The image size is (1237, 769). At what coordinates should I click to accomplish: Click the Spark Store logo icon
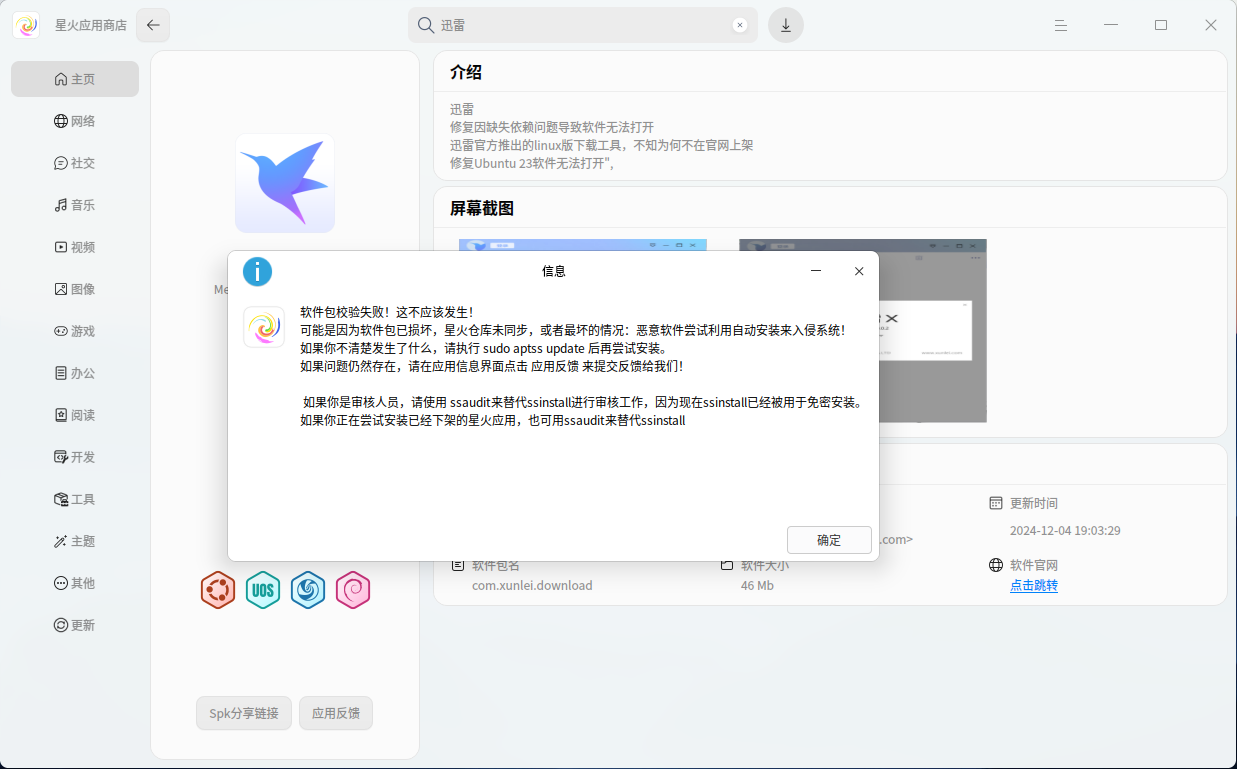pyautogui.click(x=26, y=25)
